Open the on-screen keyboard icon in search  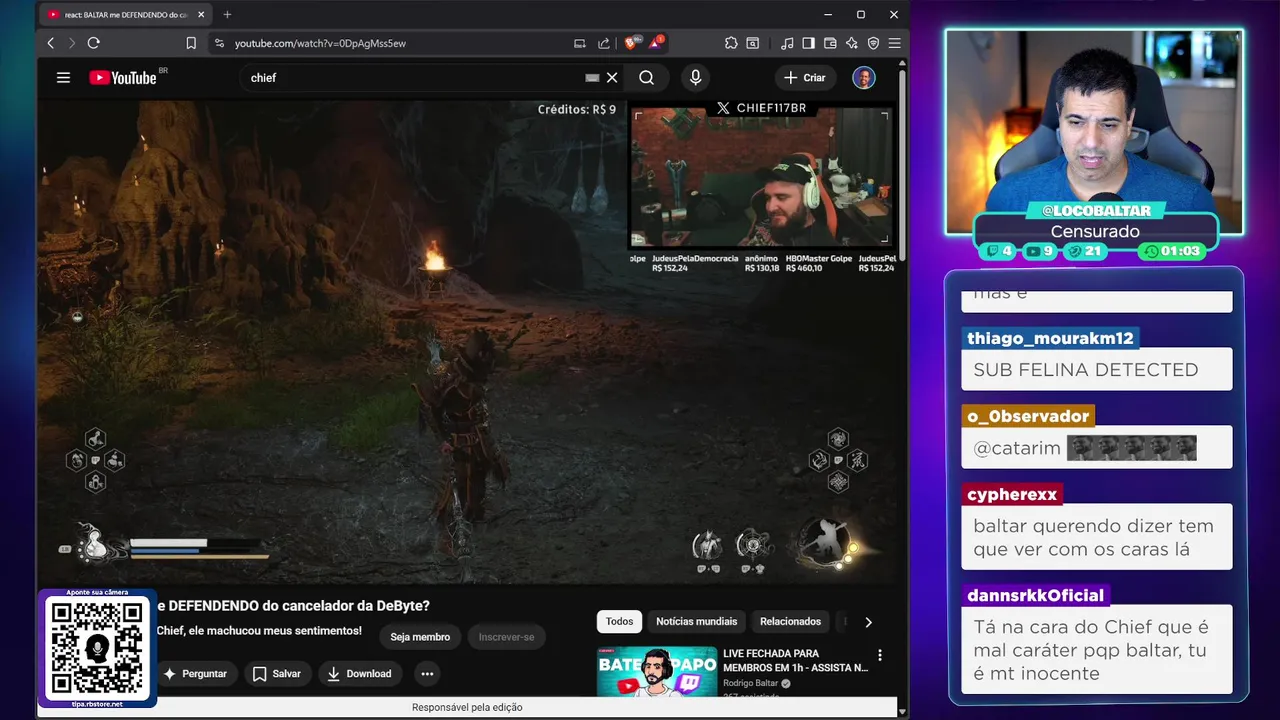pos(592,78)
